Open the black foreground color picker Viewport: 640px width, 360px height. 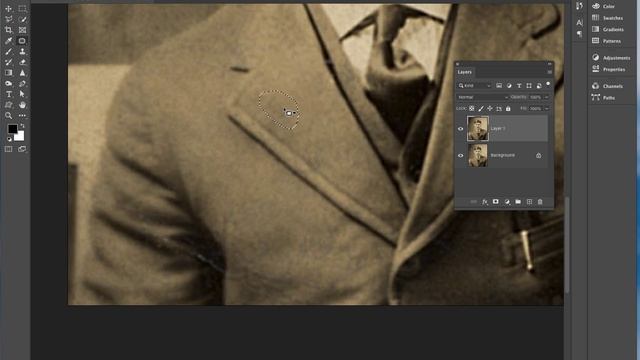point(12,129)
